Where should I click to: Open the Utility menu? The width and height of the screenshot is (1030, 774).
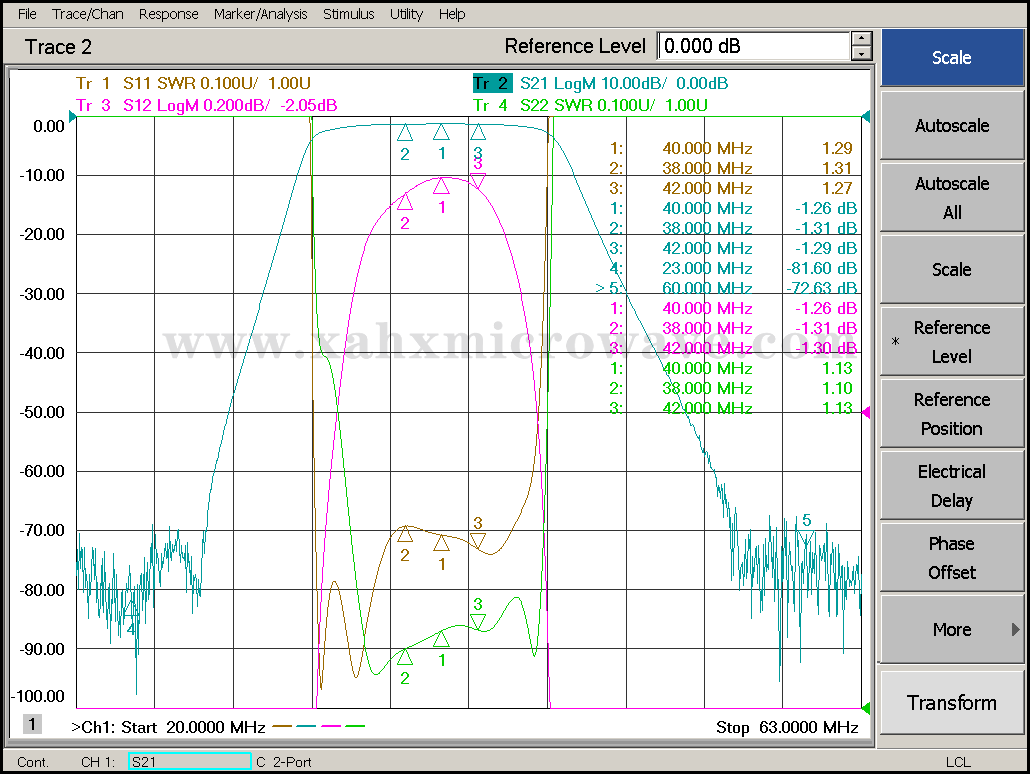pos(406,14)
